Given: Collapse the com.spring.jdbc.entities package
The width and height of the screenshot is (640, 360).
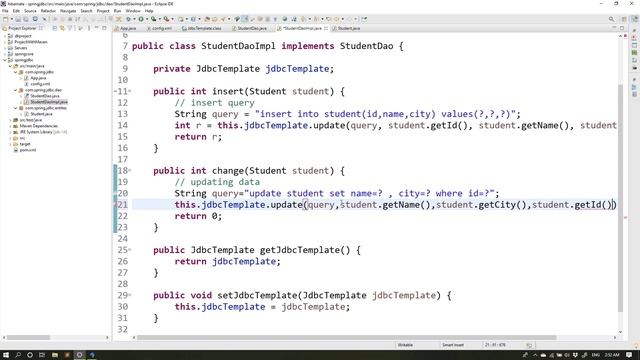Looking at the screenshot, I should [x=16, y=108].
